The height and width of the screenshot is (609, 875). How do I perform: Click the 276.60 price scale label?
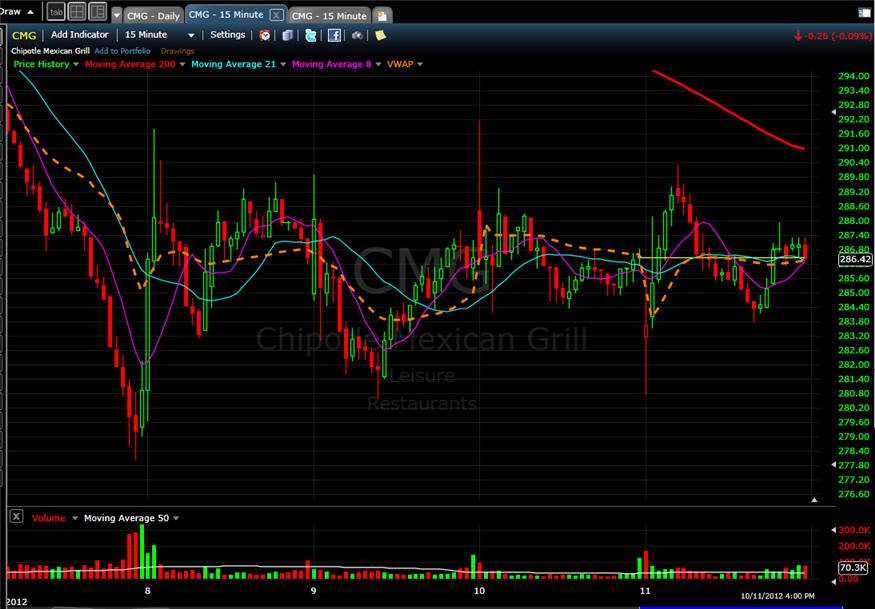(854, 494)
